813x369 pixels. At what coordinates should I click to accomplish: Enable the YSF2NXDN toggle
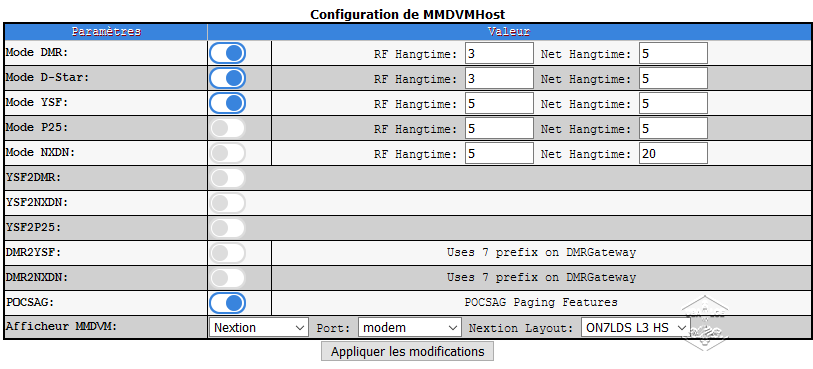click(x=228, y=202)
